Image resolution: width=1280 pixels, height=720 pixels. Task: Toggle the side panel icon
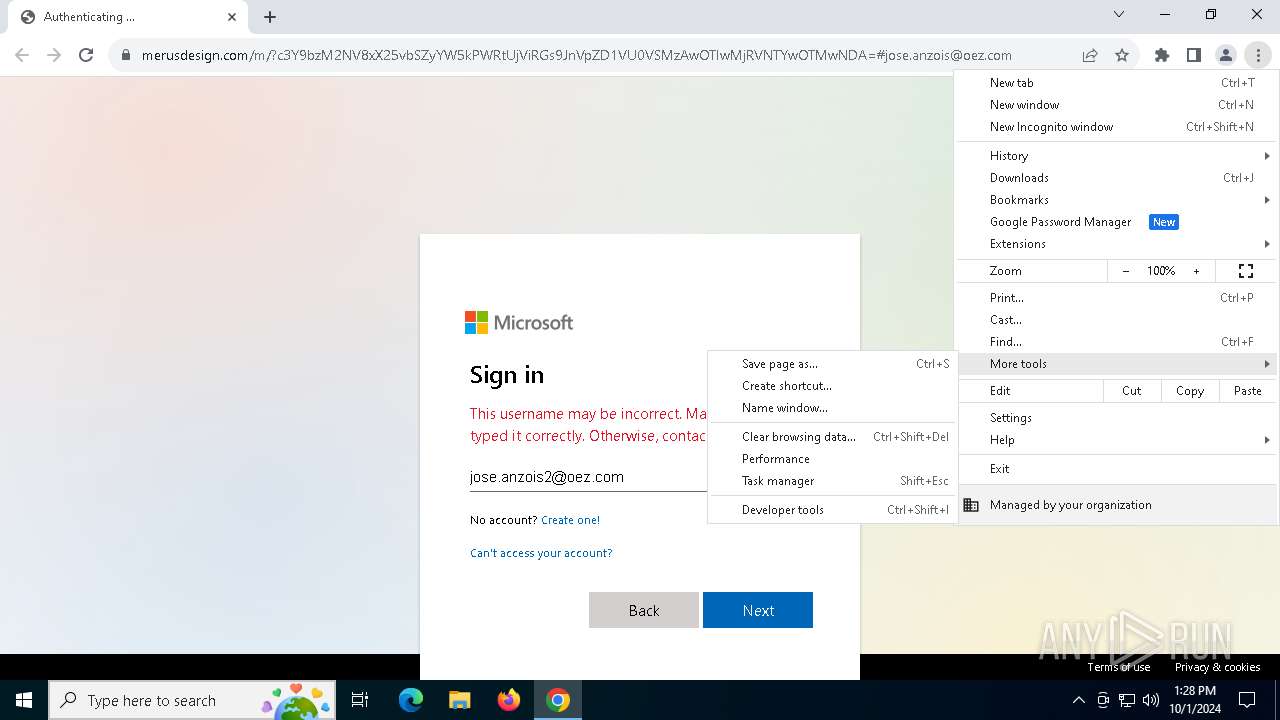pyautogui.click(x=1194, y=55)
